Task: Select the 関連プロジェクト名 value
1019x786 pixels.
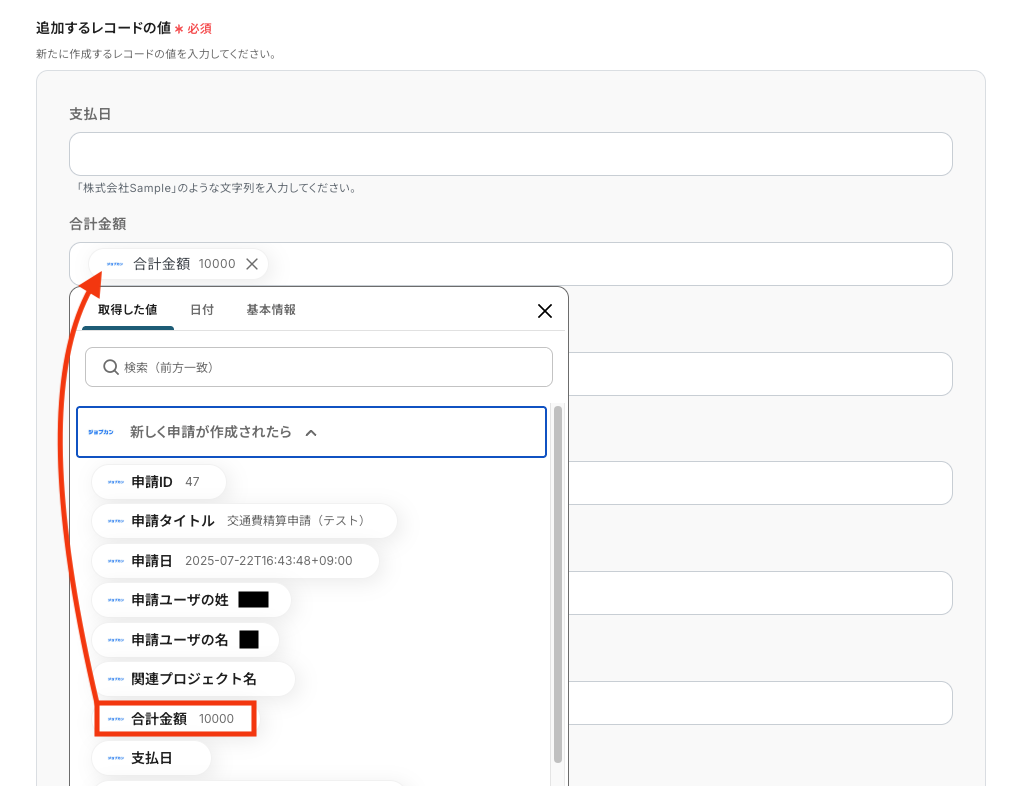Action: (193, 679)
